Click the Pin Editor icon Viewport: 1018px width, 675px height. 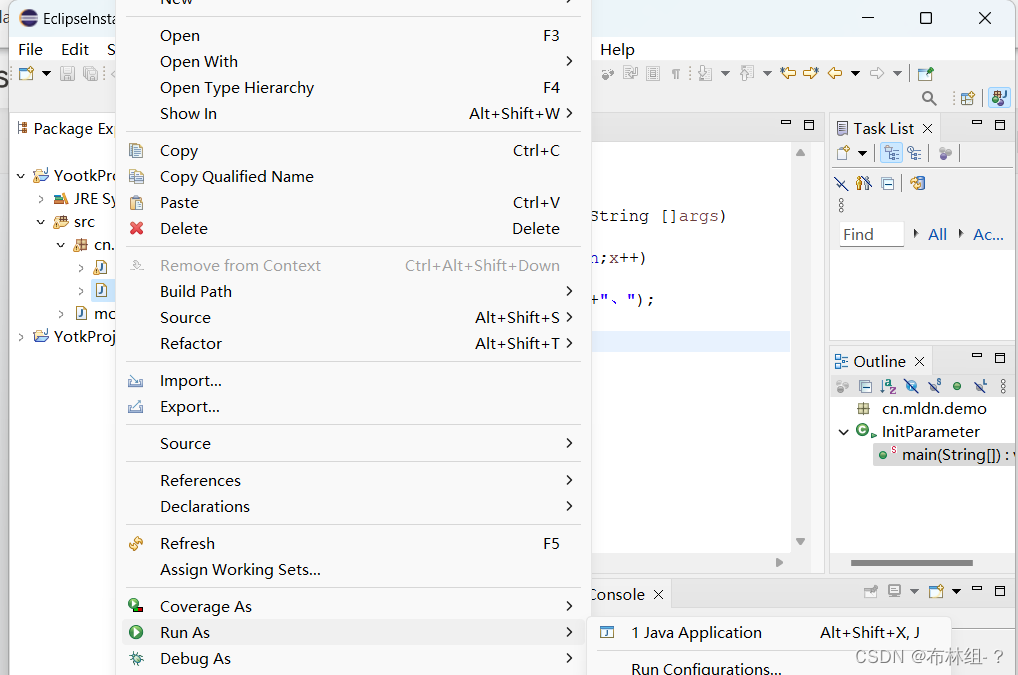[x=926, y=73]
